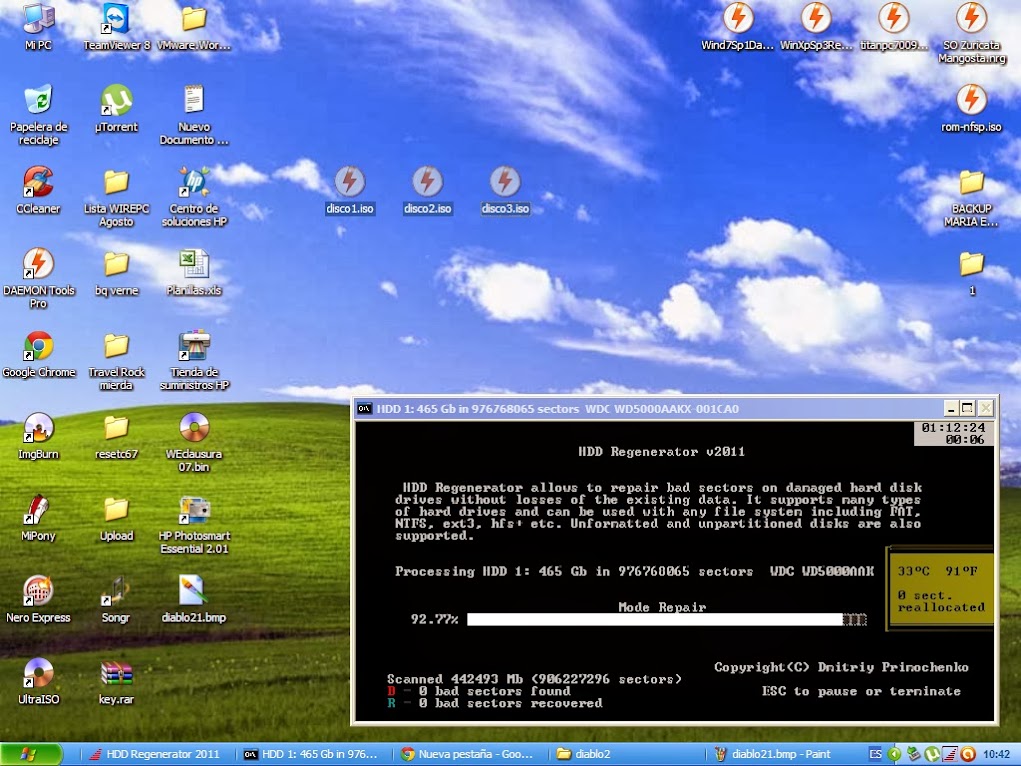Minimize the HDD console window
The width and height of the screenshot is (1021, 766).
pos(951,408)
